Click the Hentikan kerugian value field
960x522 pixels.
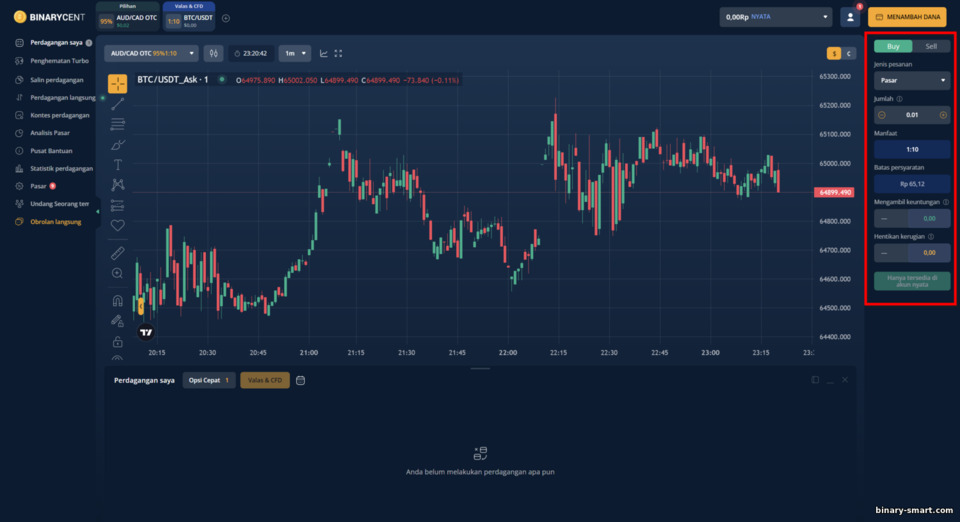(x=929, y=253)
